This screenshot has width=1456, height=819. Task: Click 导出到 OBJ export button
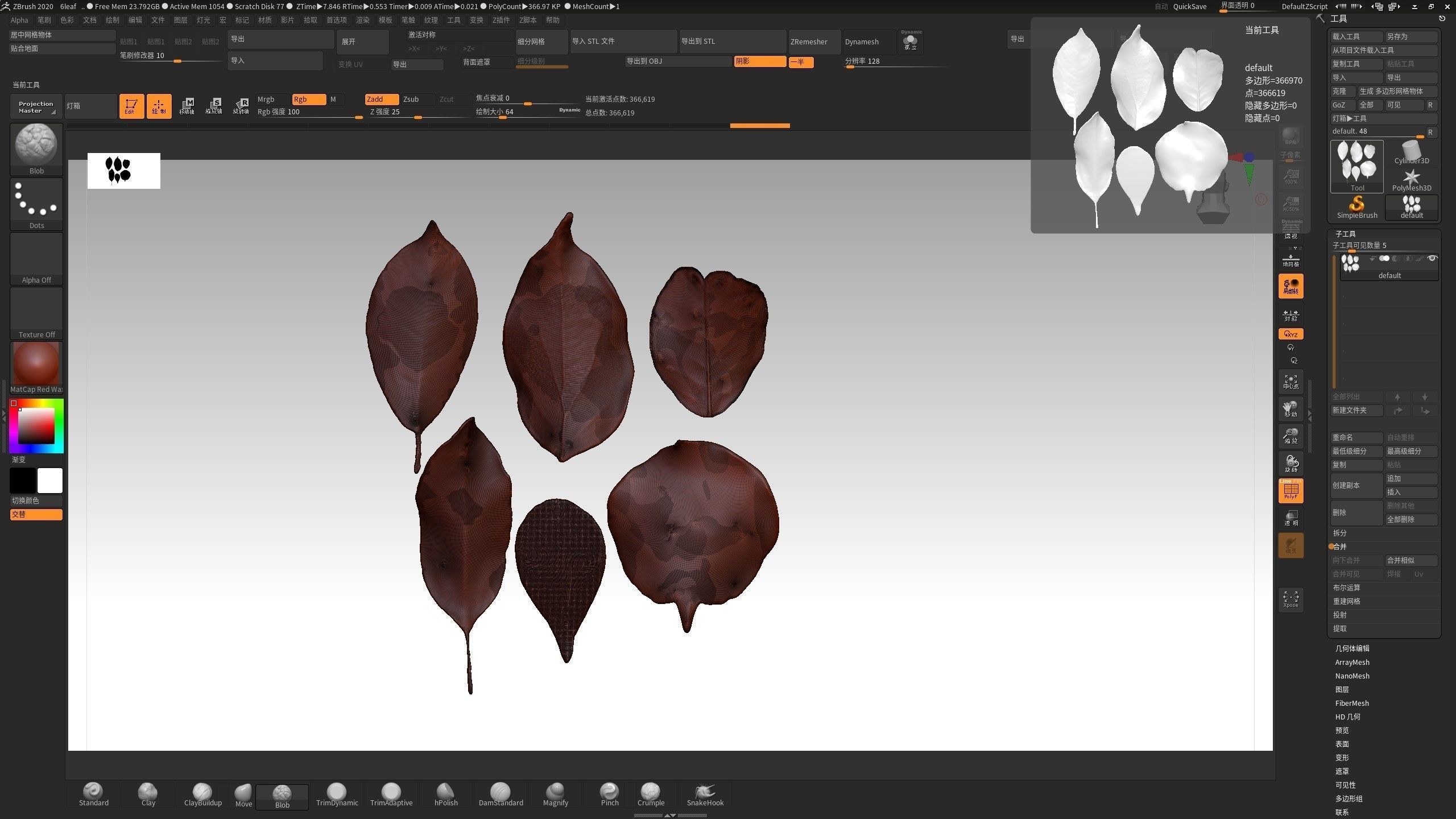[678, 61]
